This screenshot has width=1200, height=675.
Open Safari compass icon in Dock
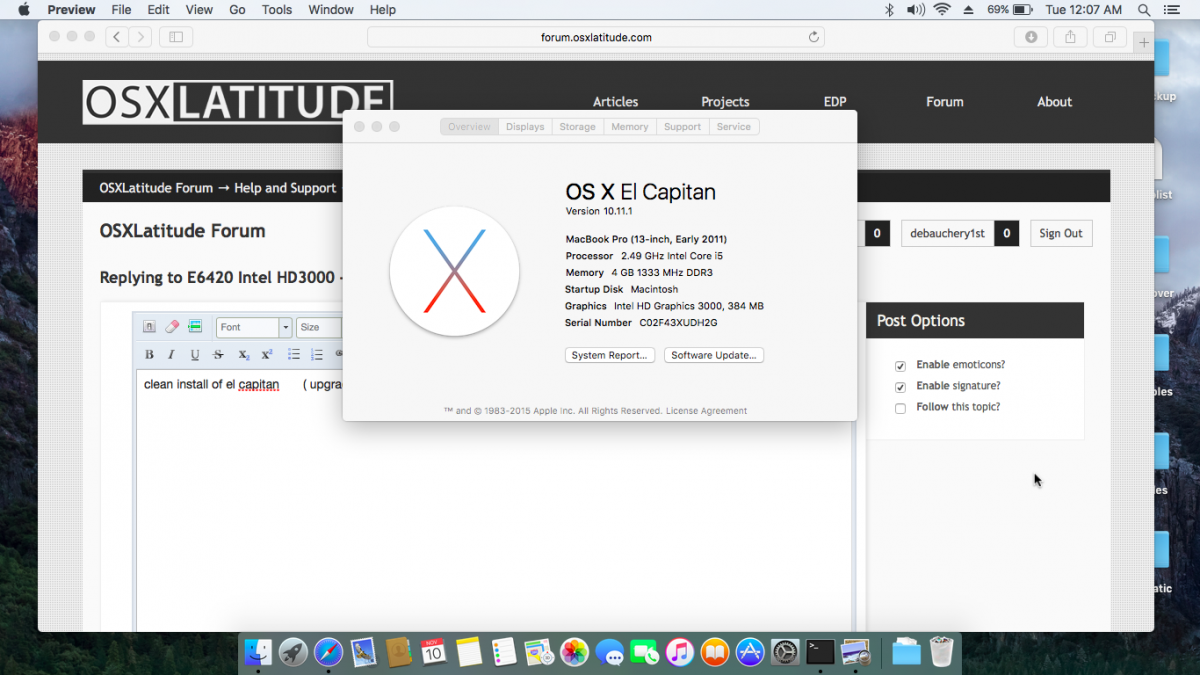click(x=328, y=652)
